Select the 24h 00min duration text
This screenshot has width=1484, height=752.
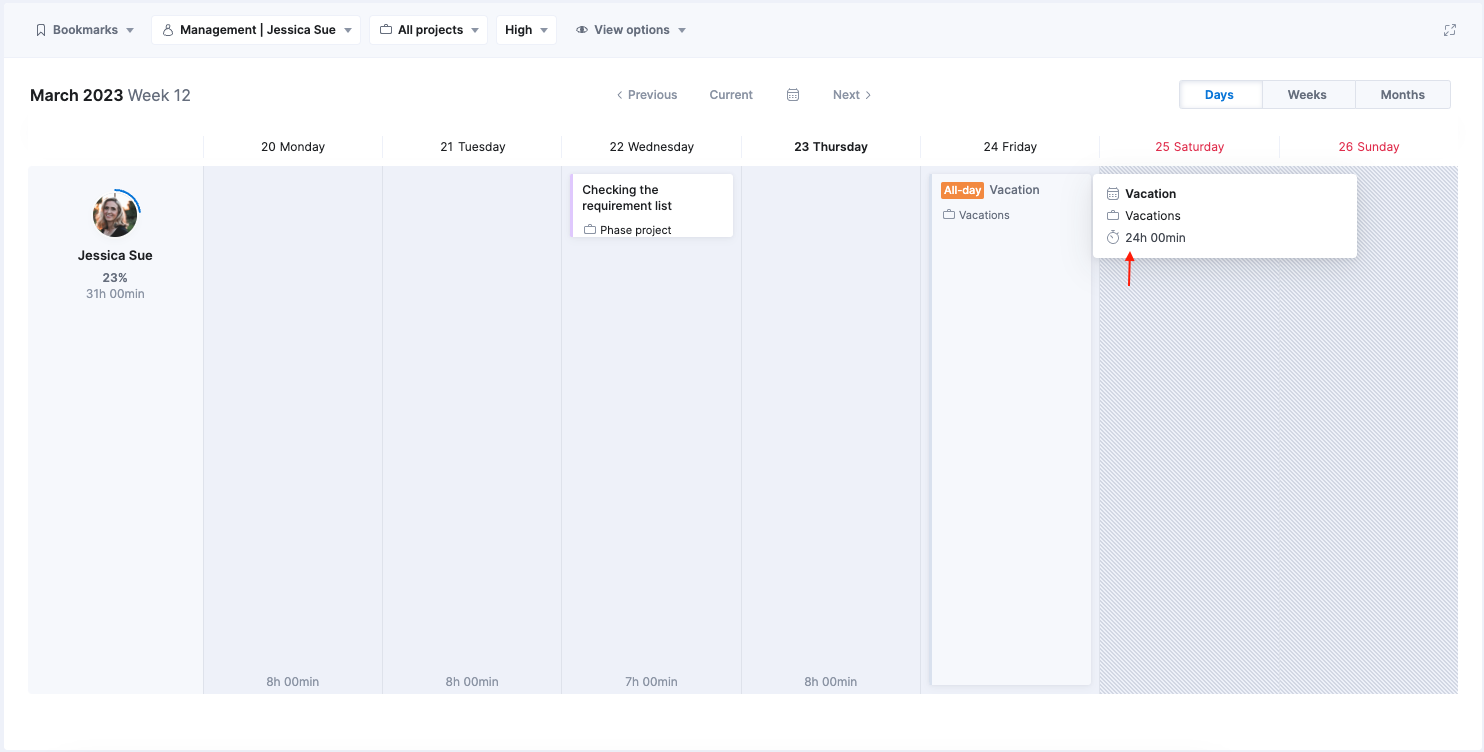click(1155, 238)
